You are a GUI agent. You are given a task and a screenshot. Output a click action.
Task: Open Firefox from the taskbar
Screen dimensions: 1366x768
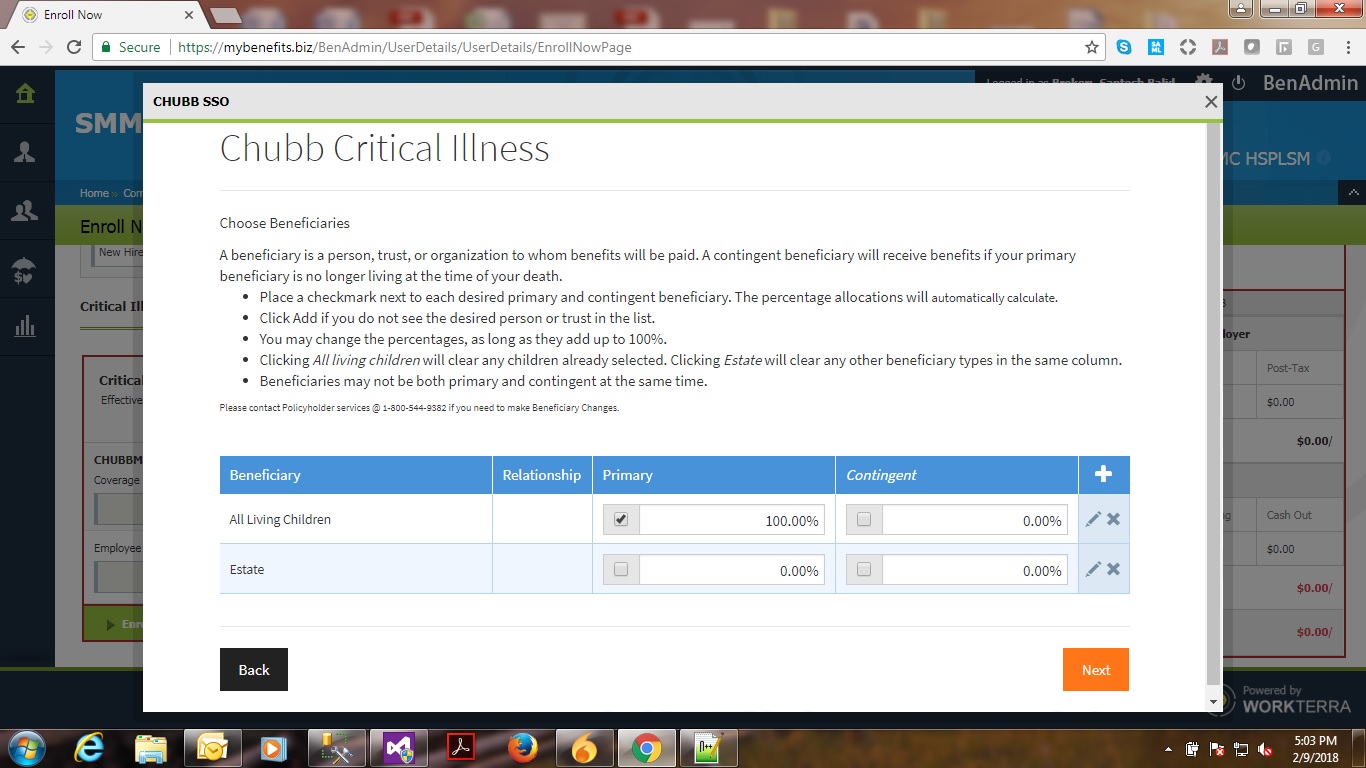click(x=521, y=747)
